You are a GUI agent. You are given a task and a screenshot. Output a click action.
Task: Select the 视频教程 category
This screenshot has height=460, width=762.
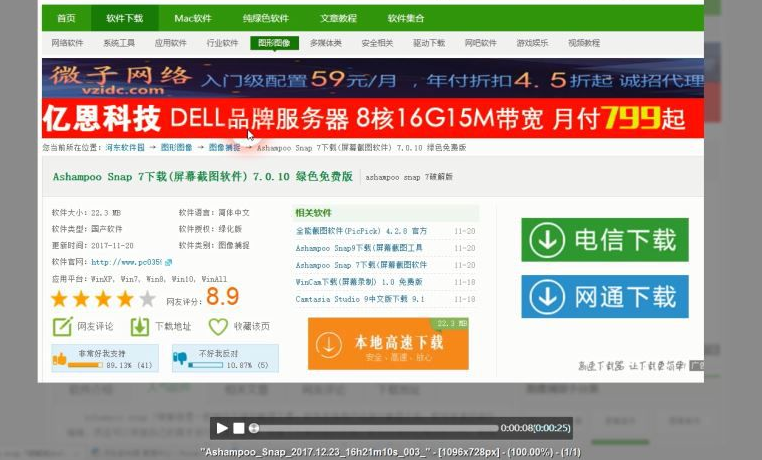click(584, 43)
